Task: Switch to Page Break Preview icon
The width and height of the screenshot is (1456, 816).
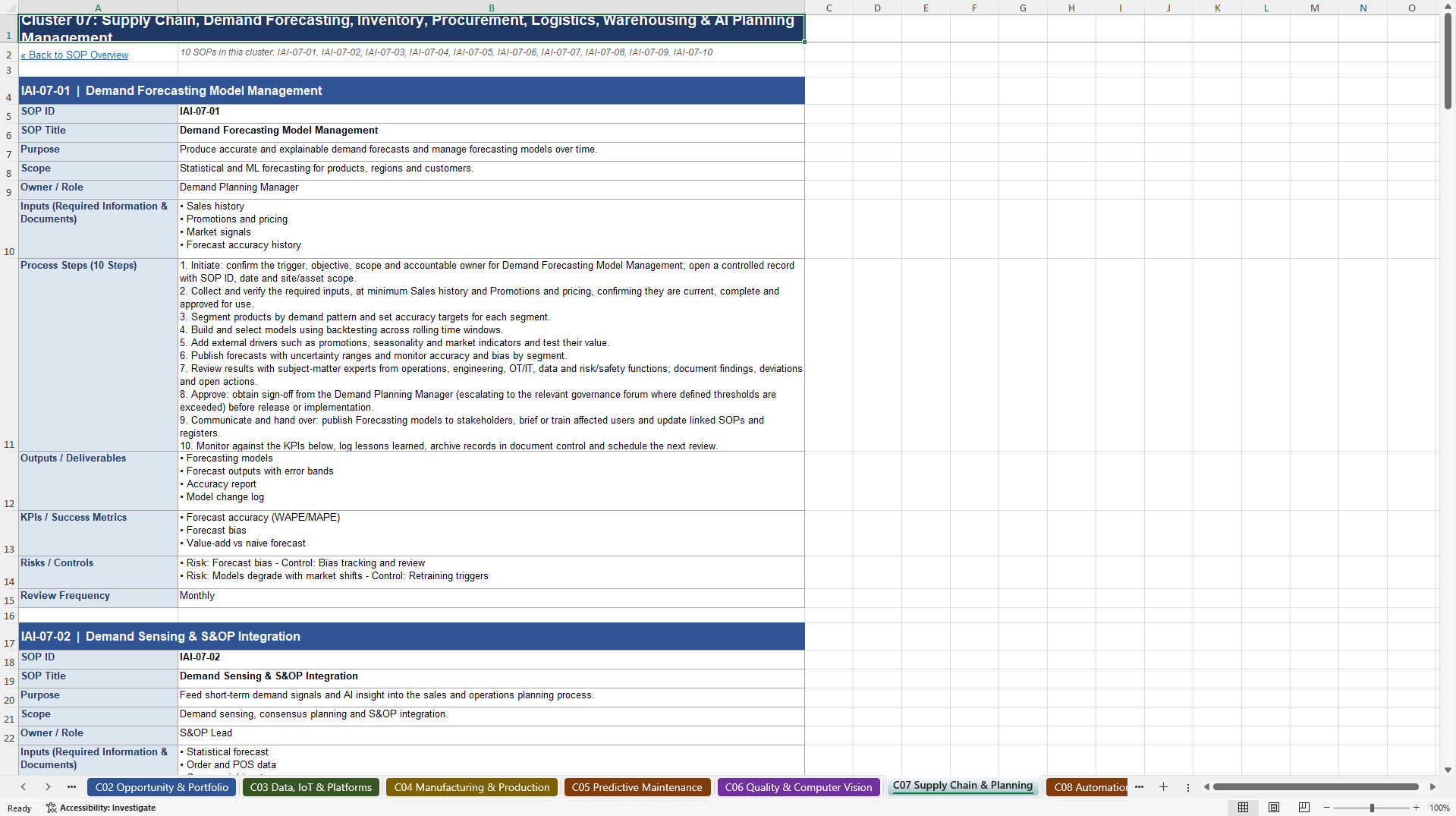Action: (1304, 808)
